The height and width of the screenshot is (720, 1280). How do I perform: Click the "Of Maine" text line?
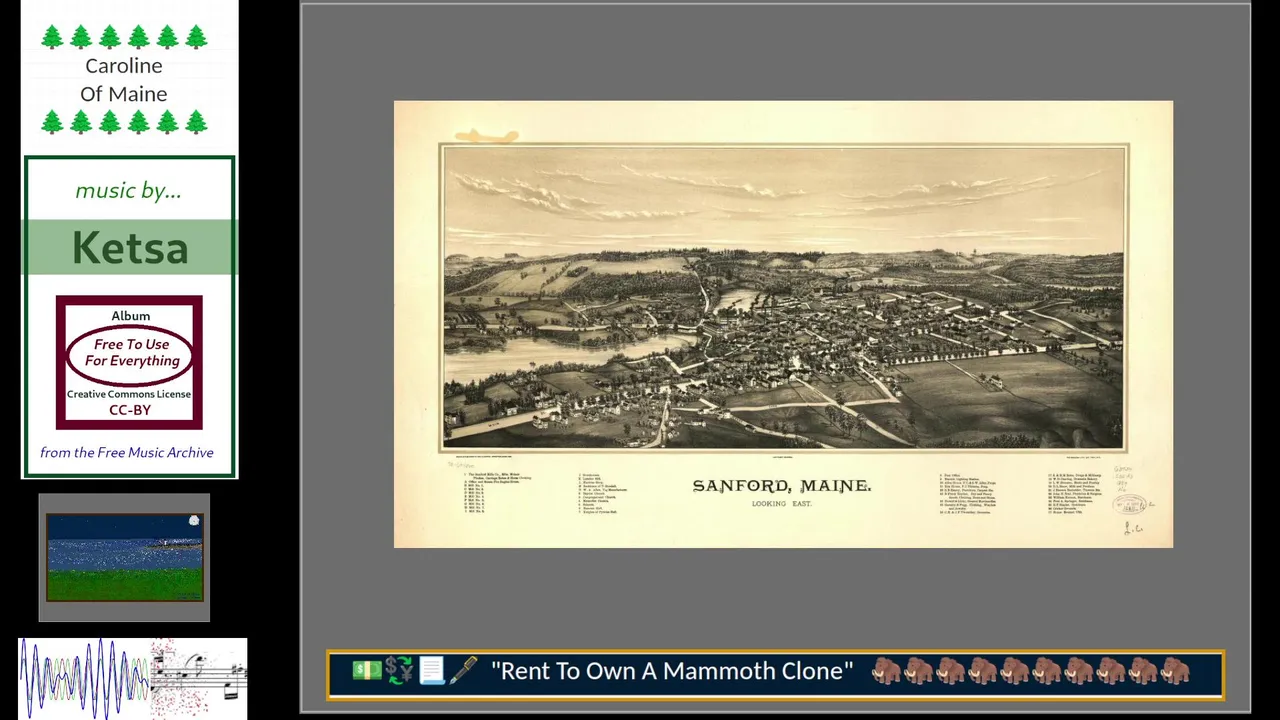(x=124, y=94)
